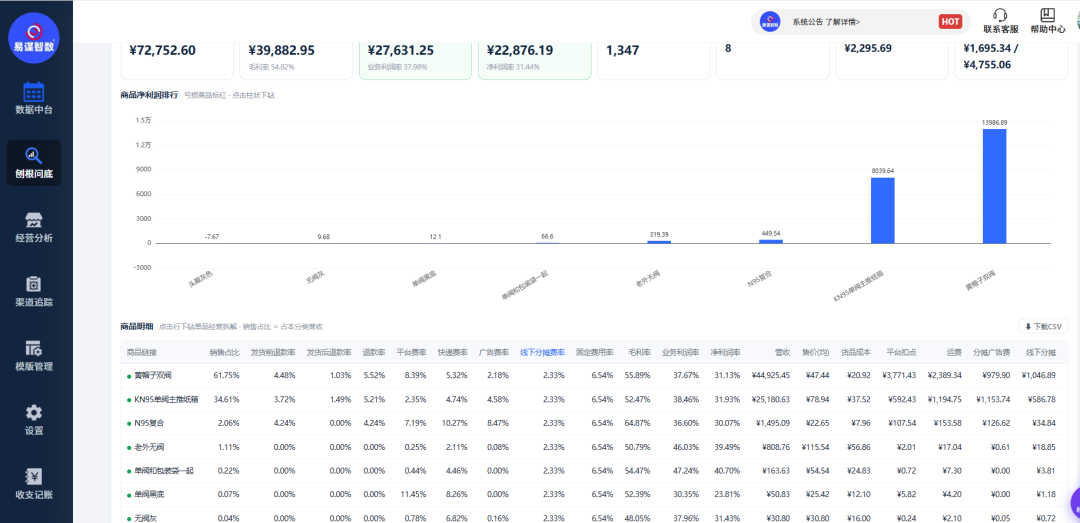Click the 营收 column header
The height and width of the screenshot is (523, 1080).
[x=782, y=352]
